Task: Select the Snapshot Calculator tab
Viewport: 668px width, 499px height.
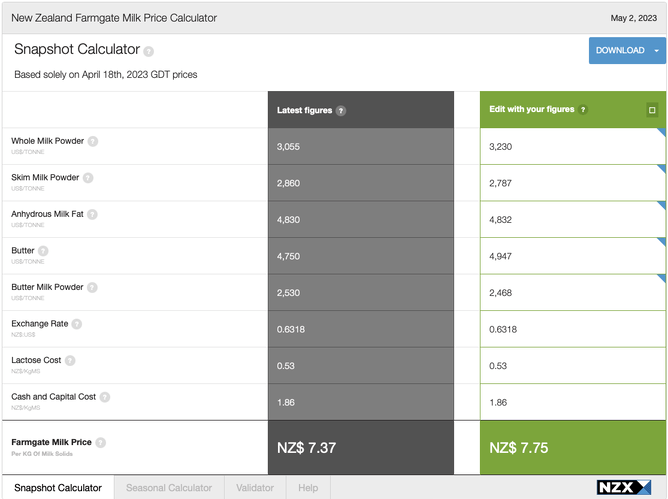Action: (57, 488)
